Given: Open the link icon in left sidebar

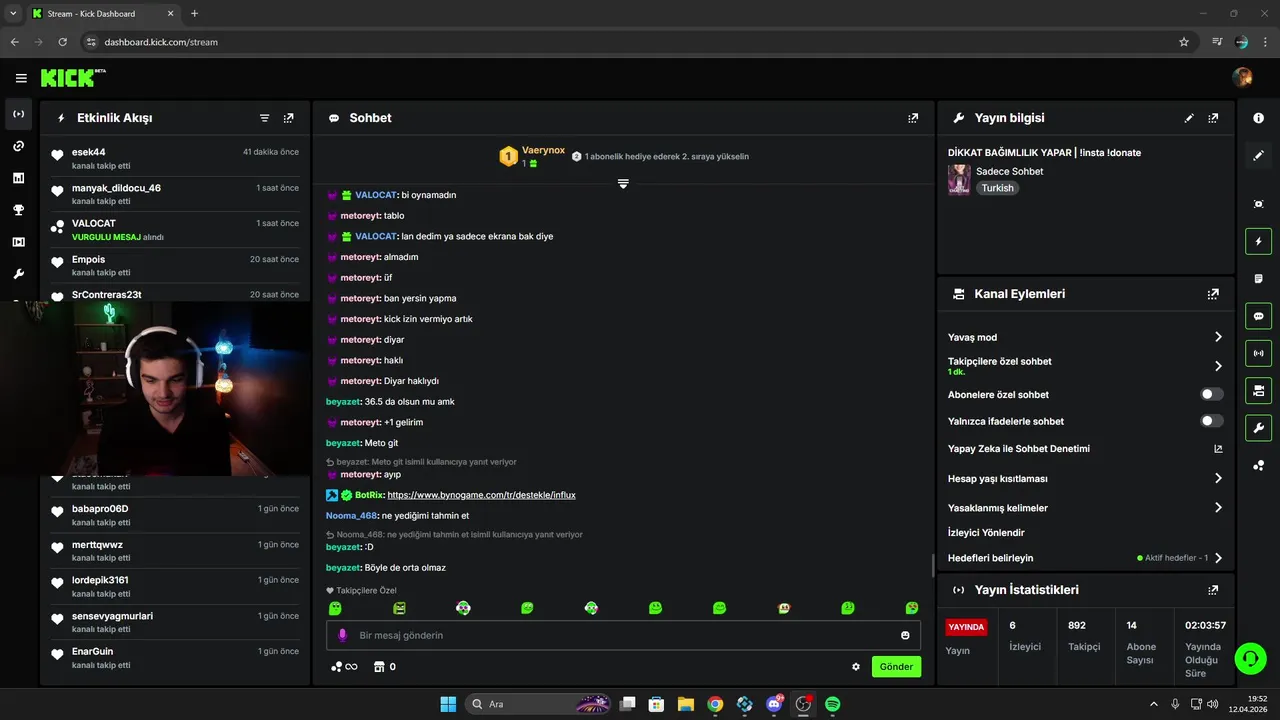Looking at the screenshot, I should coord(18,146).
